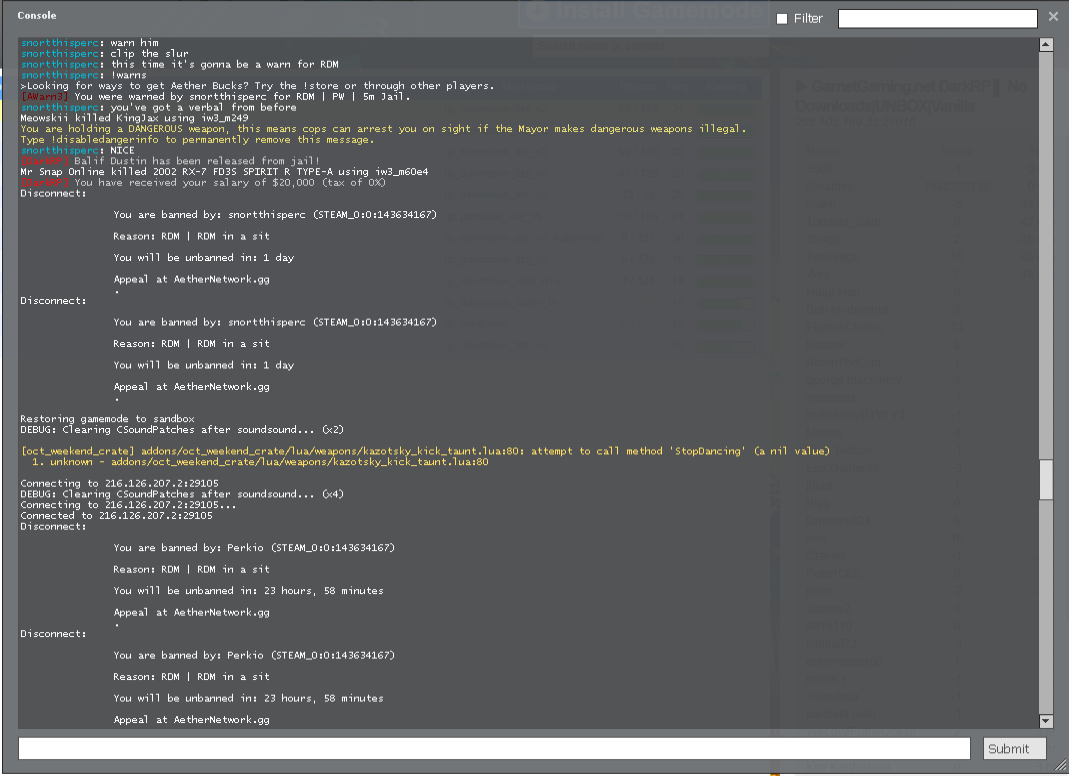This screenshot has width=1069, height=776.
Task: Click the red [AWarn3] warning line
Action: click(215, 96)
